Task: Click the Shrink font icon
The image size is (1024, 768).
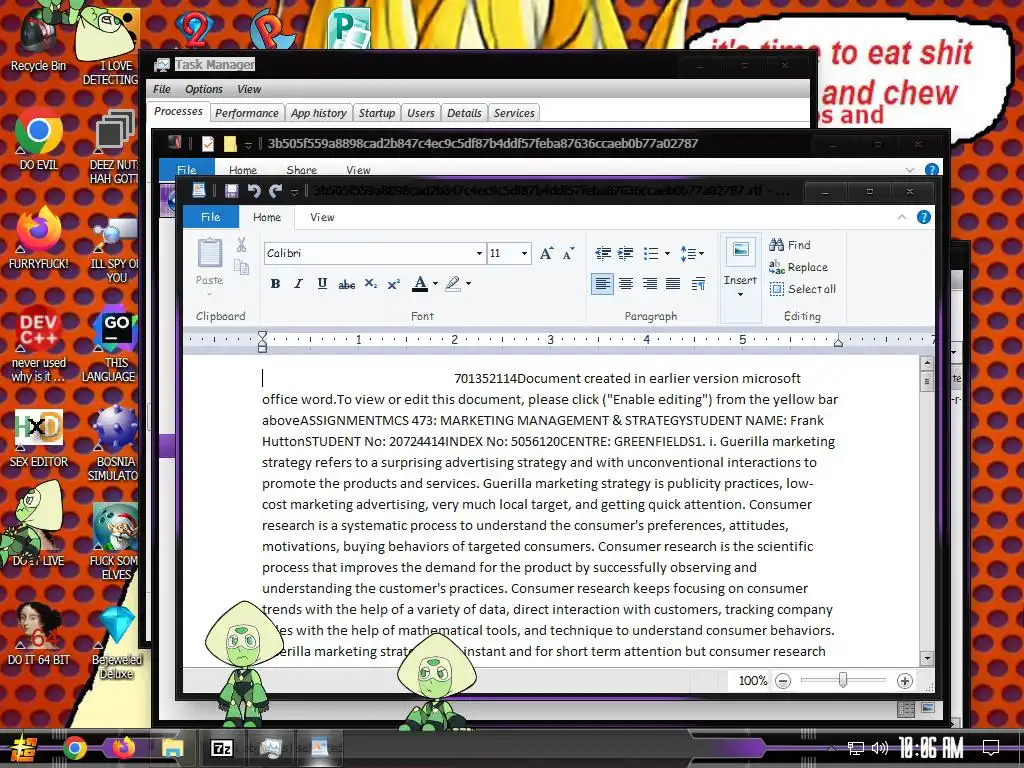Action: [569, 253]
